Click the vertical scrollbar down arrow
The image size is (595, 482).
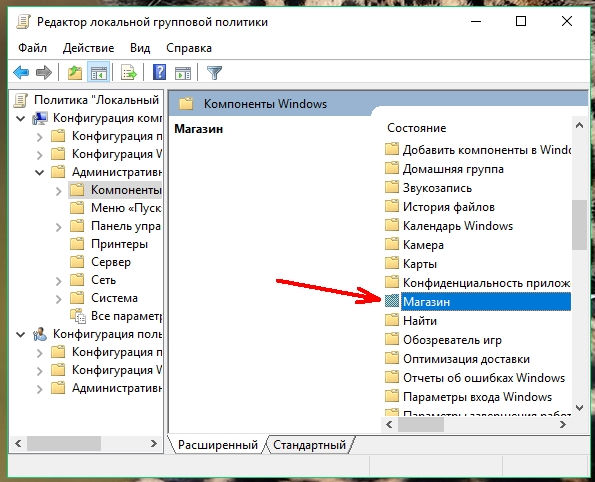coord(579,408)
